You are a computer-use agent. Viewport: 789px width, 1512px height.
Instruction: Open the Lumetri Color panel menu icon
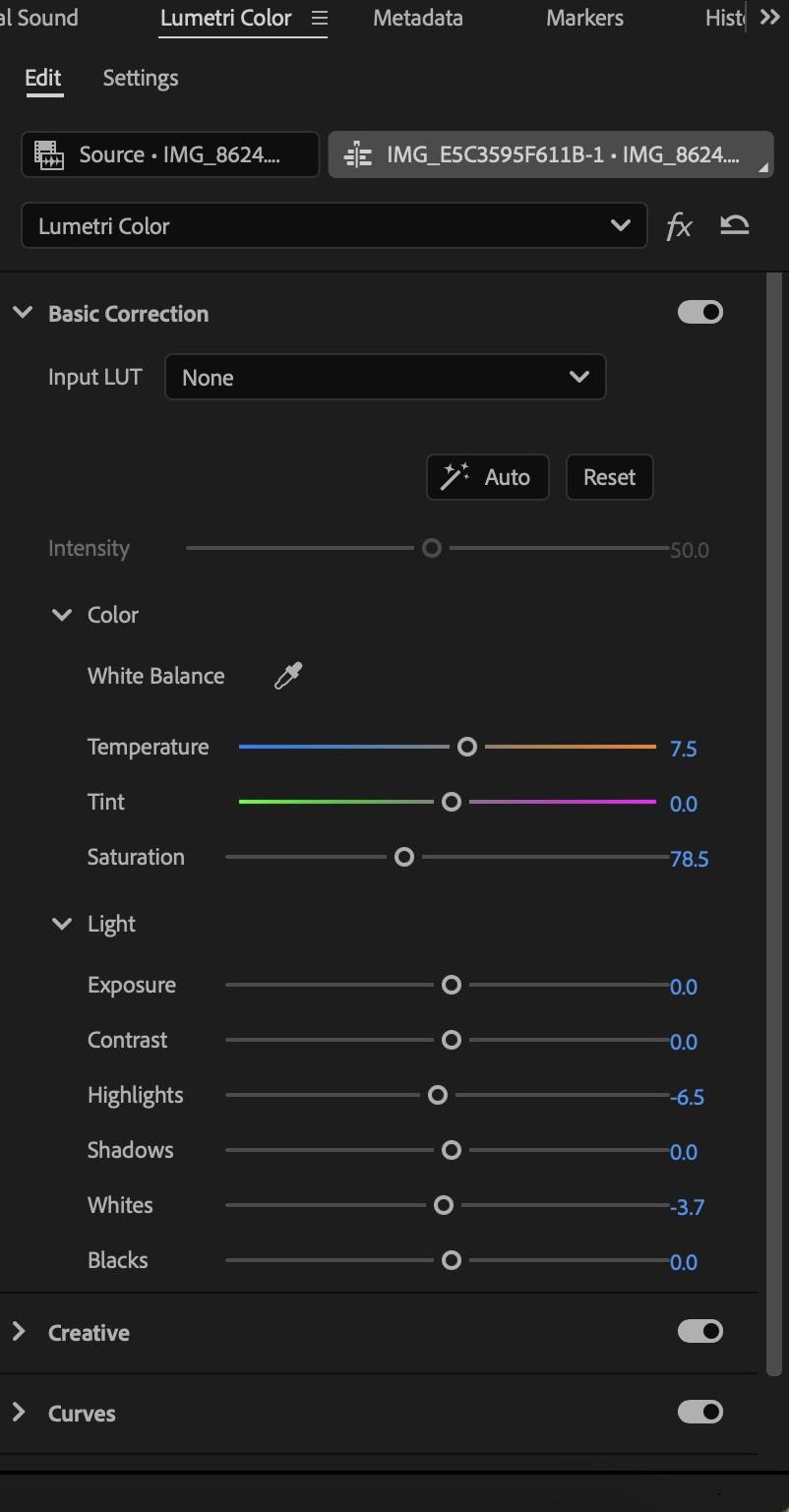click(x=319, y=18)
